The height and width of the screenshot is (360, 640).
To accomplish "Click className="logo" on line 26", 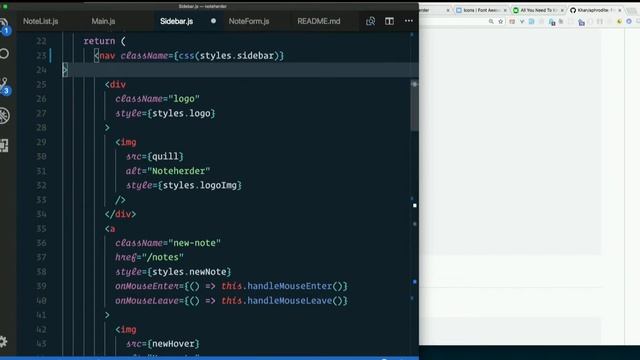I will pos(157,99).
